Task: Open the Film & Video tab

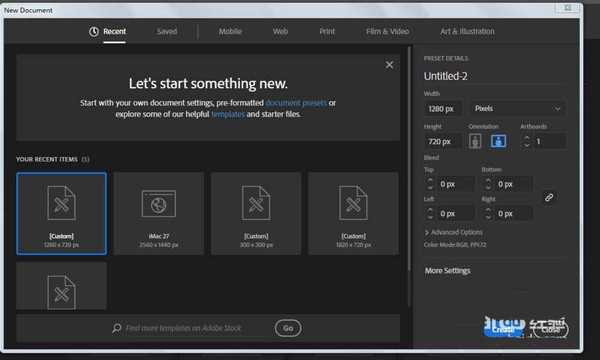Action: pyautogui.click(x=387, y=32)
